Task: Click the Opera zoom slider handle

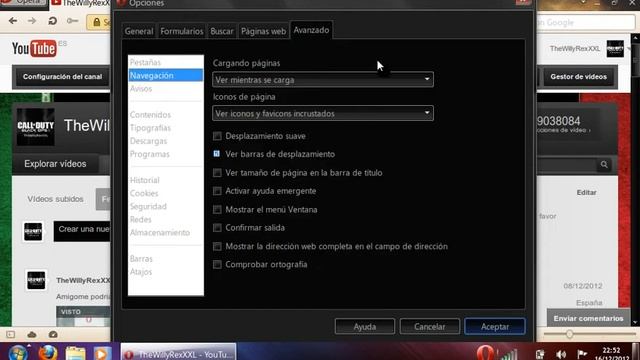Action: (x=569, y=334)
